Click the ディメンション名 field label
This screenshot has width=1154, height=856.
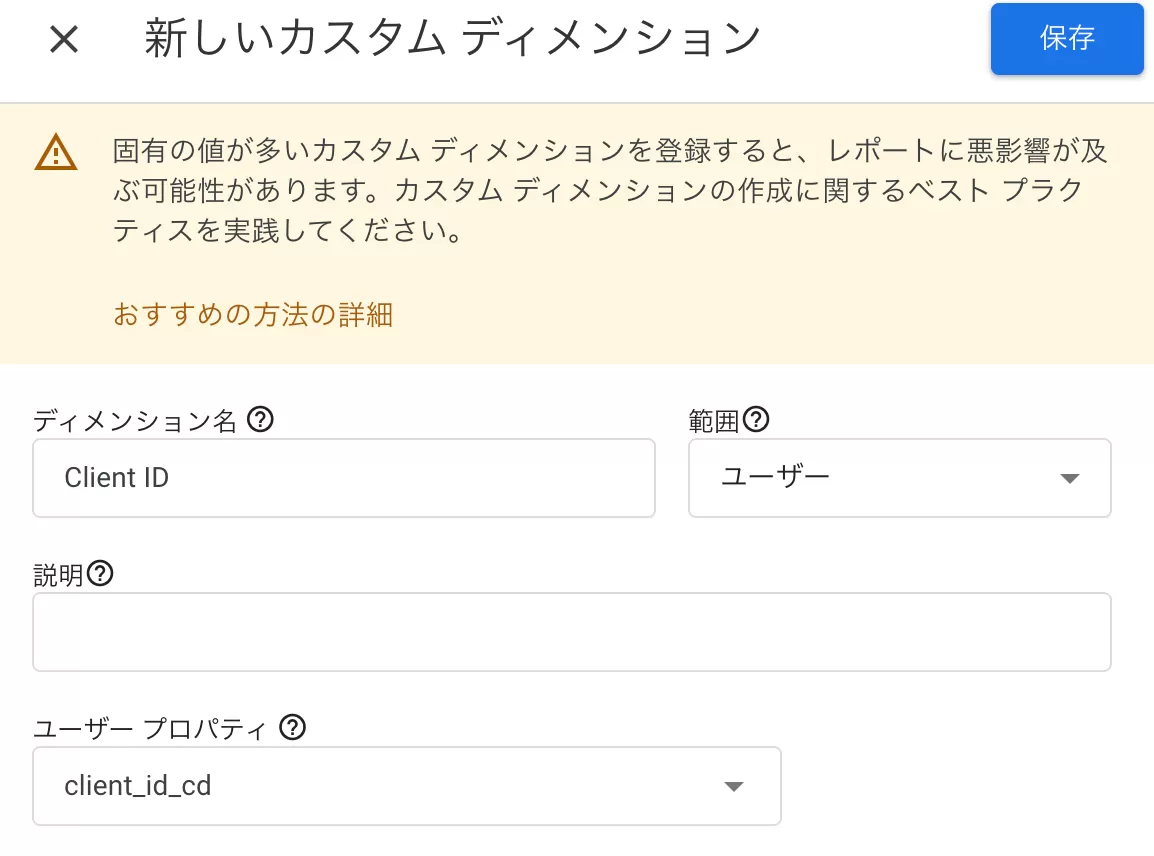click(135, 421)
